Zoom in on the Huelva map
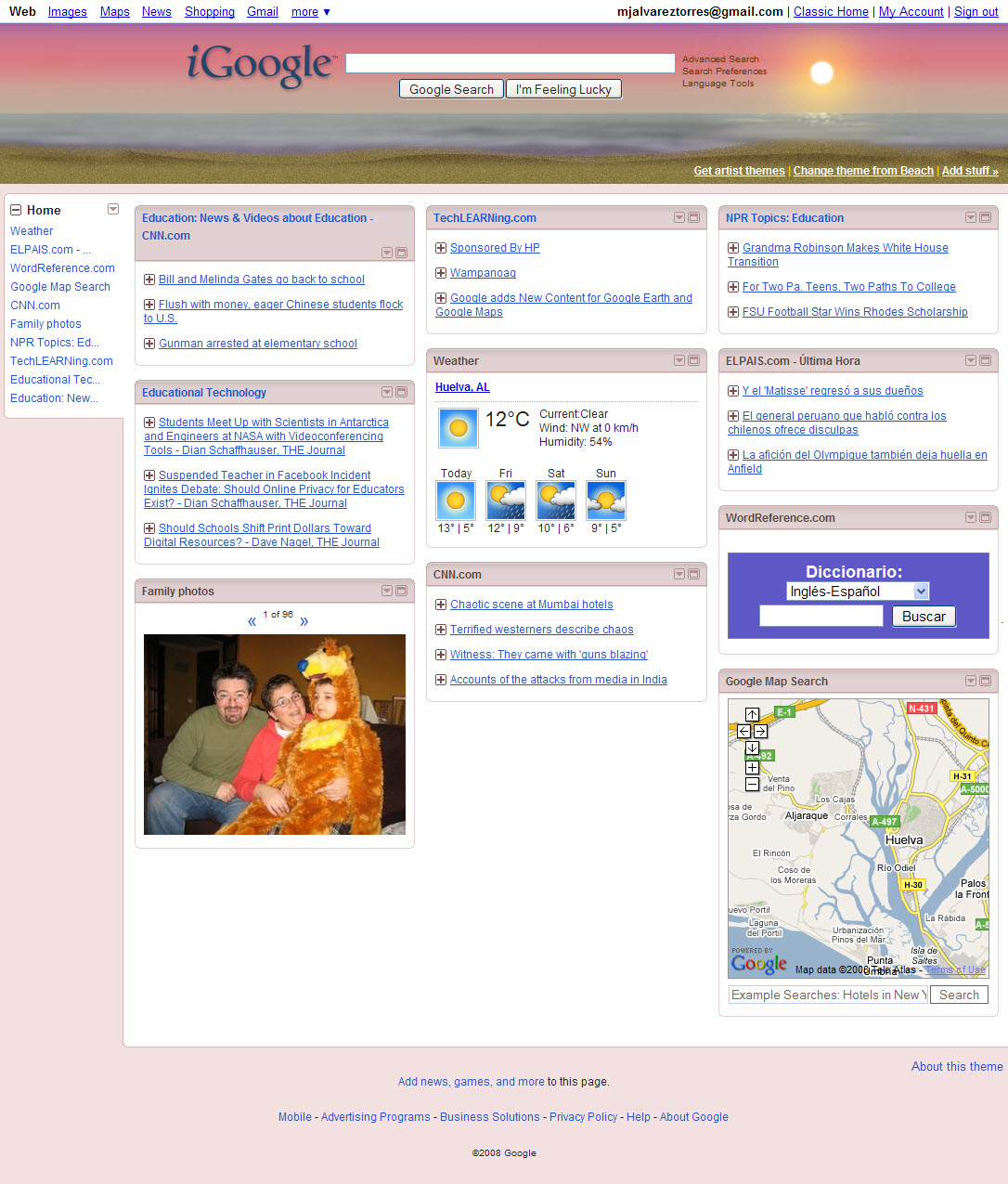Screen dimensions: 1008x1184 tap(752, 768)
